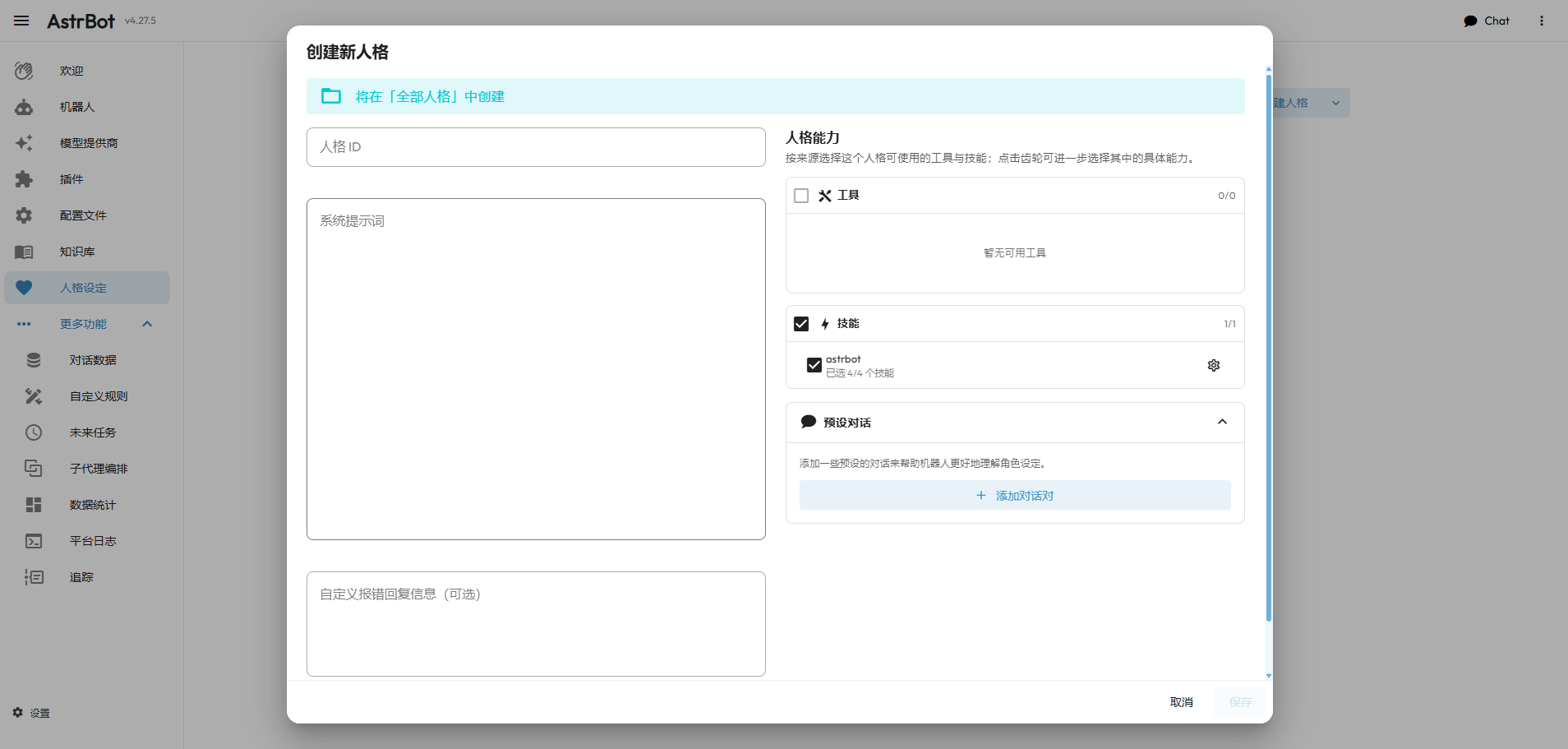This screenshot has width=1568, height=749.
Task: Open the three-dot menu beside Chat
Action: click(1541, 21)
